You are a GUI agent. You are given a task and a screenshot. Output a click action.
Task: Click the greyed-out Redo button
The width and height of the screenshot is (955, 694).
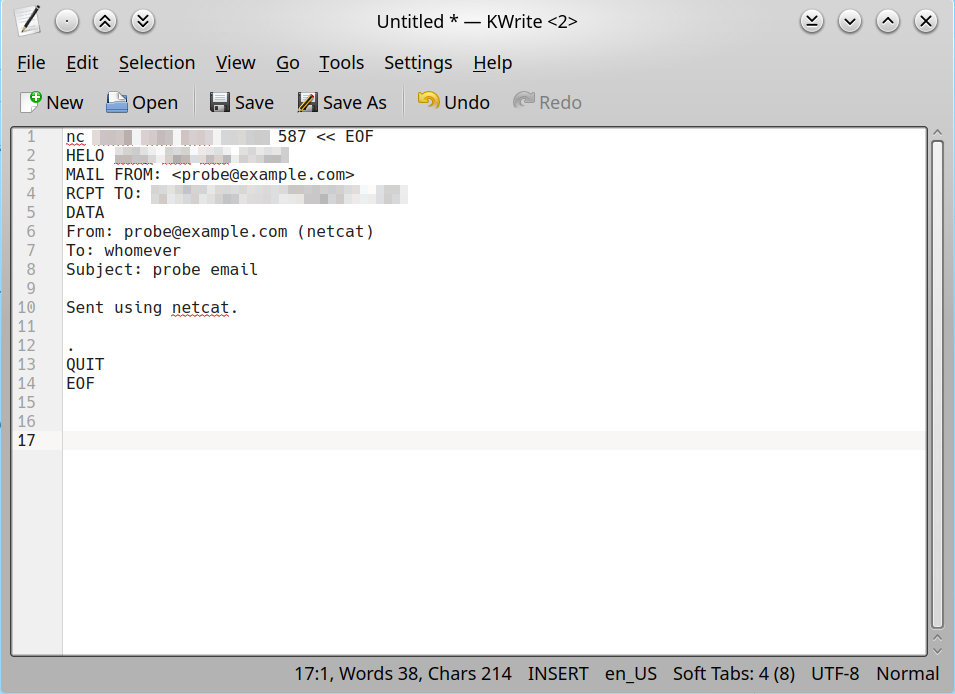(x=548, y=102)
